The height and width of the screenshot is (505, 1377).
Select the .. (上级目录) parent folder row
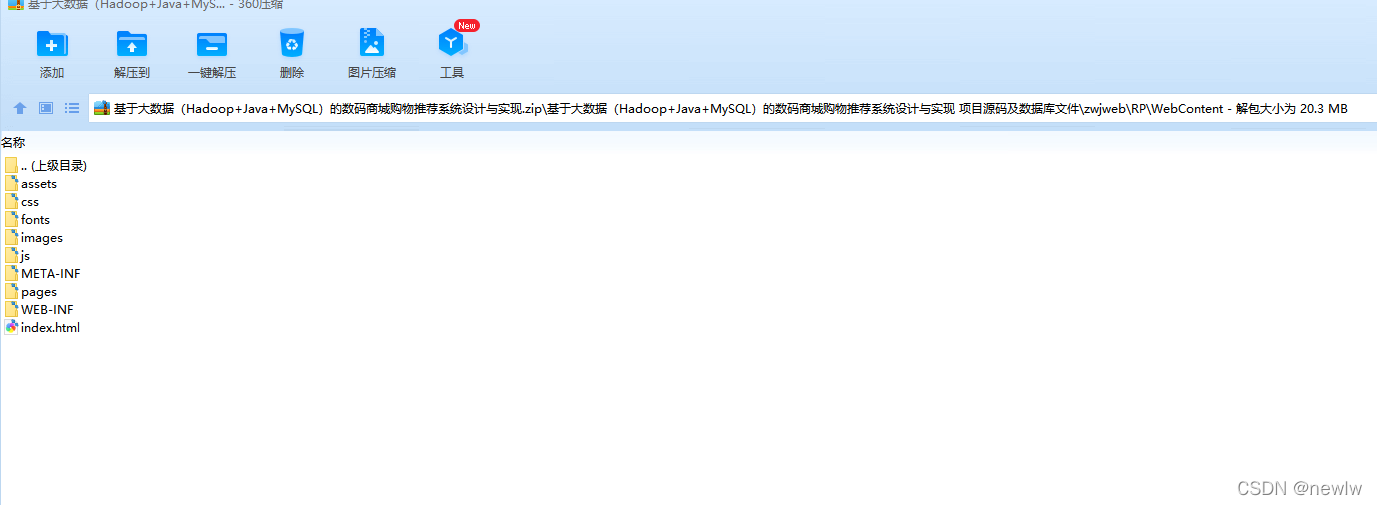coord(46,166)
